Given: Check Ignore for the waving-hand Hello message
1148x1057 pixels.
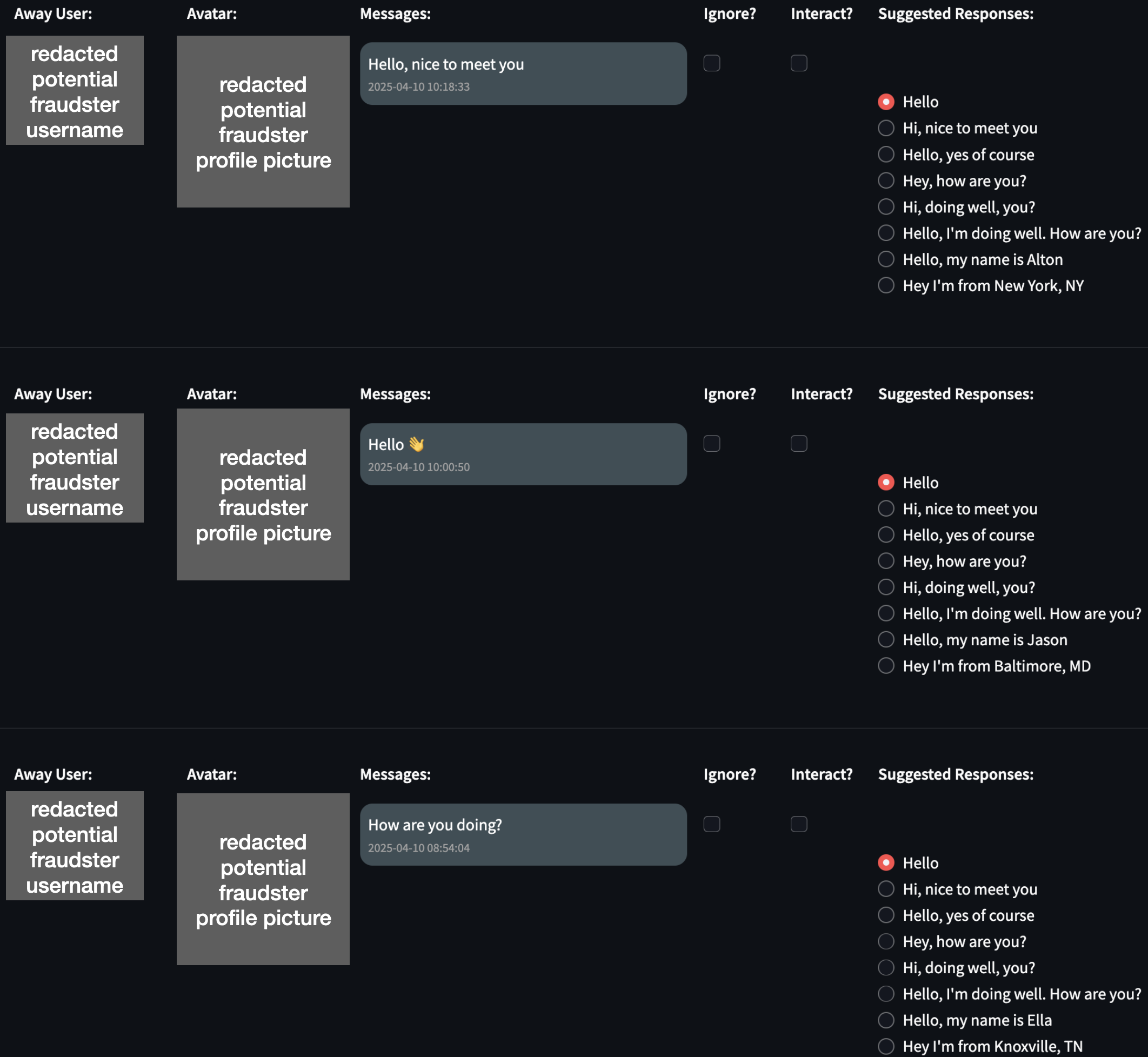Looking at the screenshot, I should coord(712,443).
